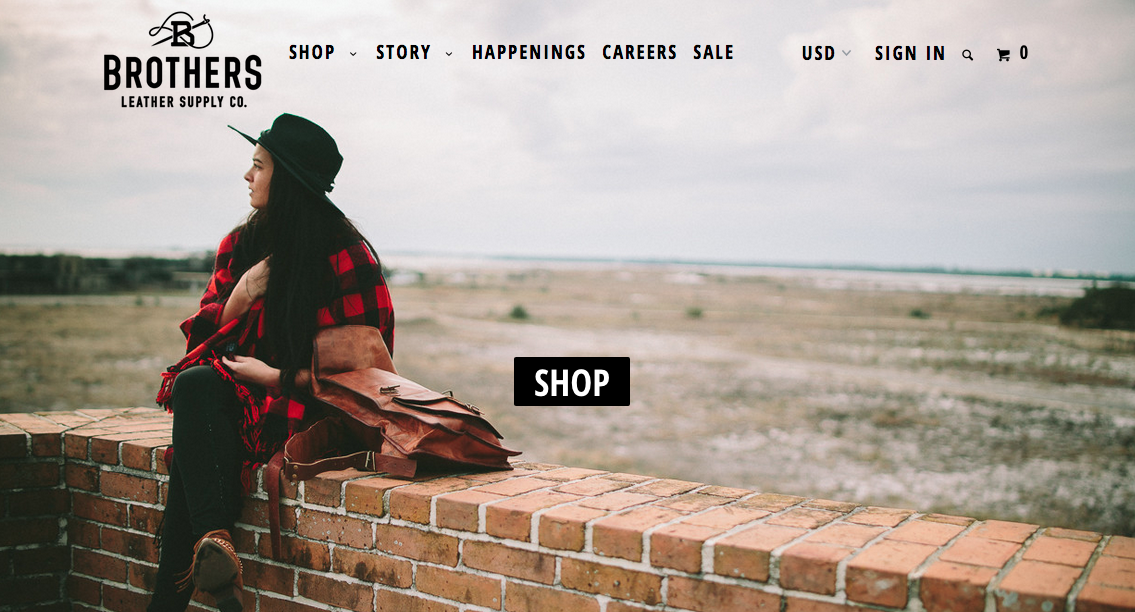The height and width of the screenshot is (612, 1135).
Task: Open the USD currency dropdown
Action: click(x=826, y=54)
